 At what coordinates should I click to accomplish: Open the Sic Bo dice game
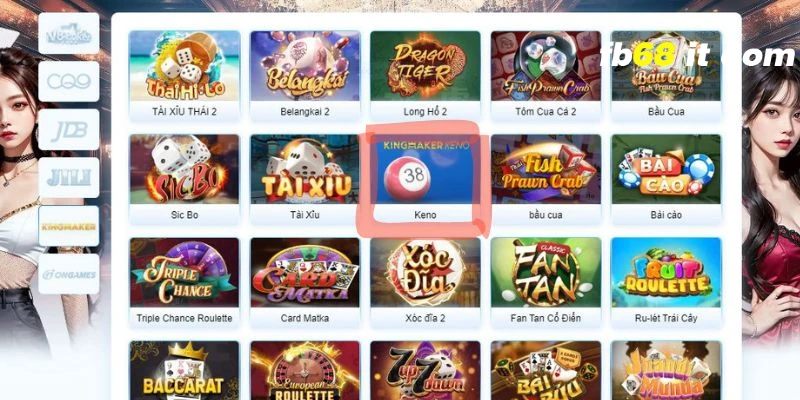pyautogui.click(x=184, y=179)
